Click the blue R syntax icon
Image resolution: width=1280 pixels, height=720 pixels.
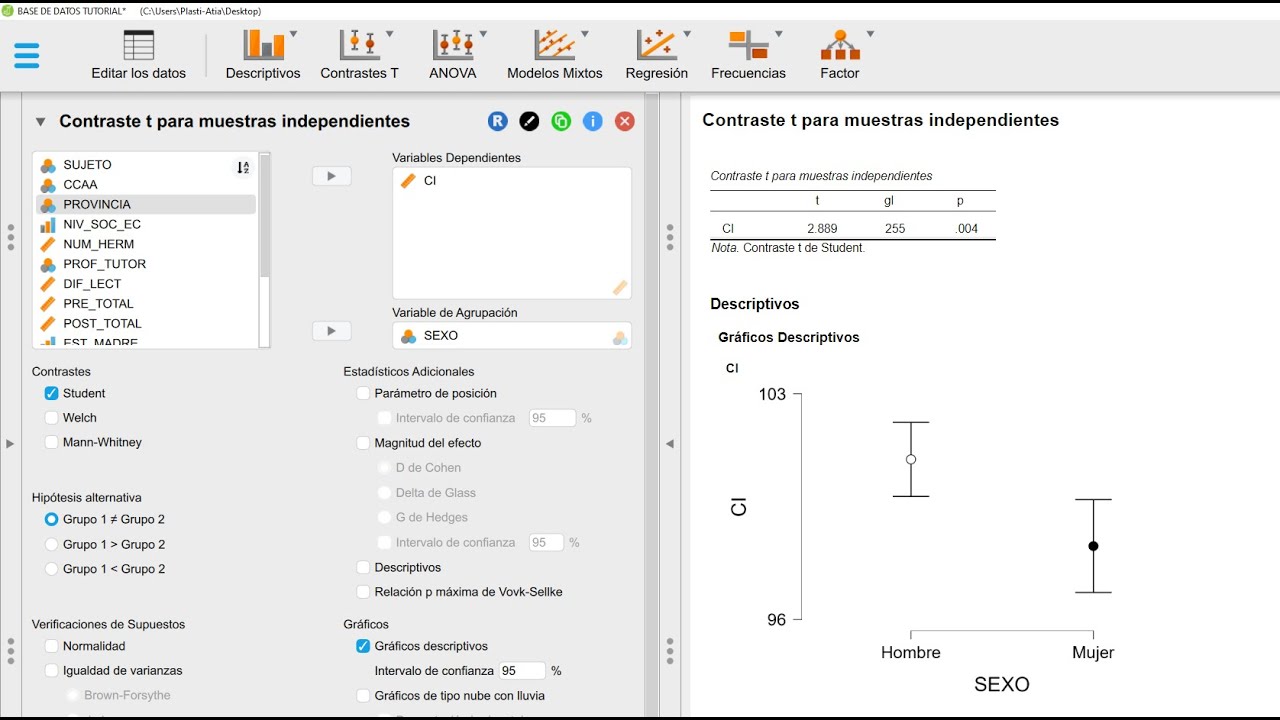498,121
